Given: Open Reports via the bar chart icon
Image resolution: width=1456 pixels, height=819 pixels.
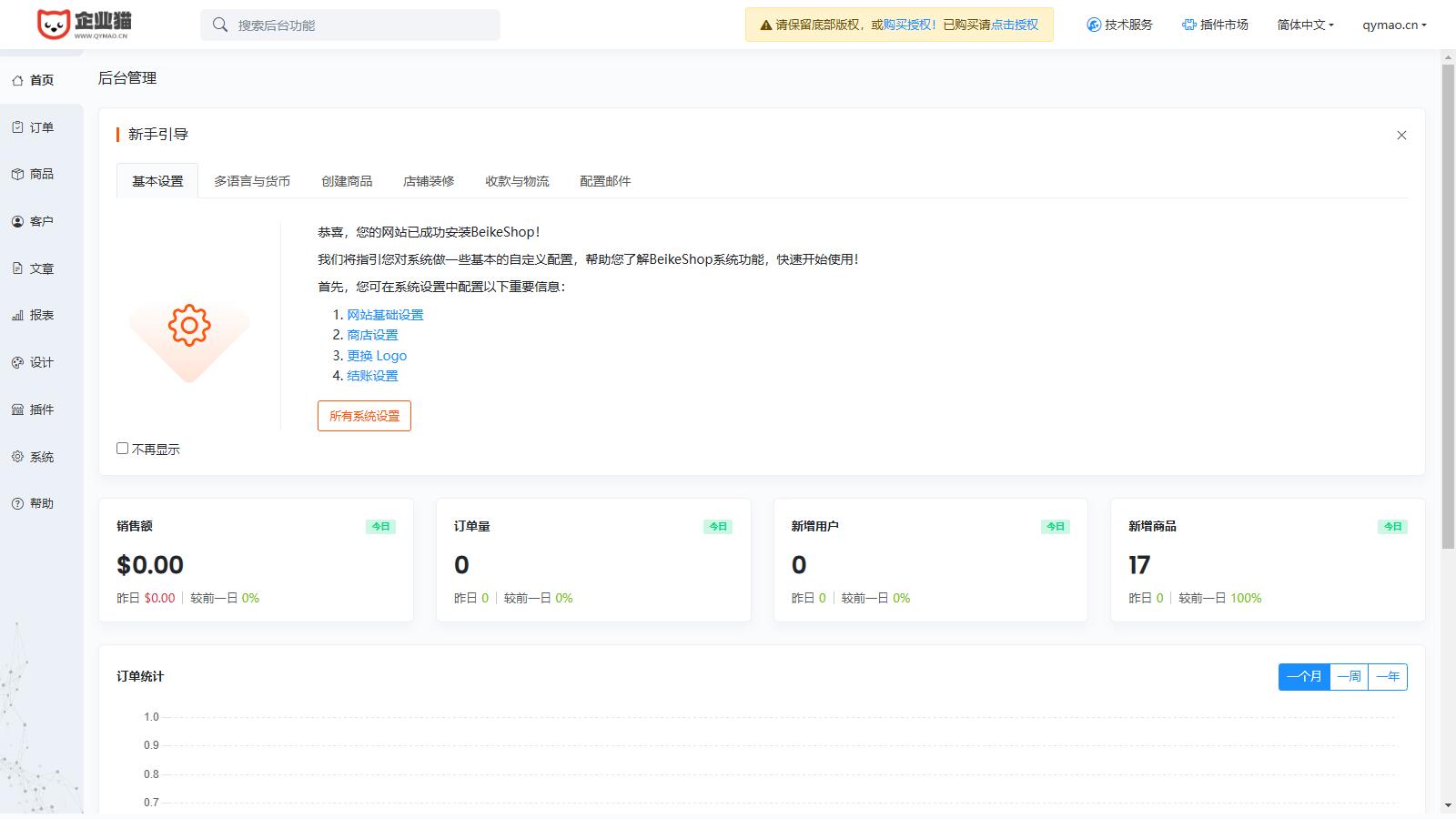Looking at the screenshot, I should pos(17,315).
